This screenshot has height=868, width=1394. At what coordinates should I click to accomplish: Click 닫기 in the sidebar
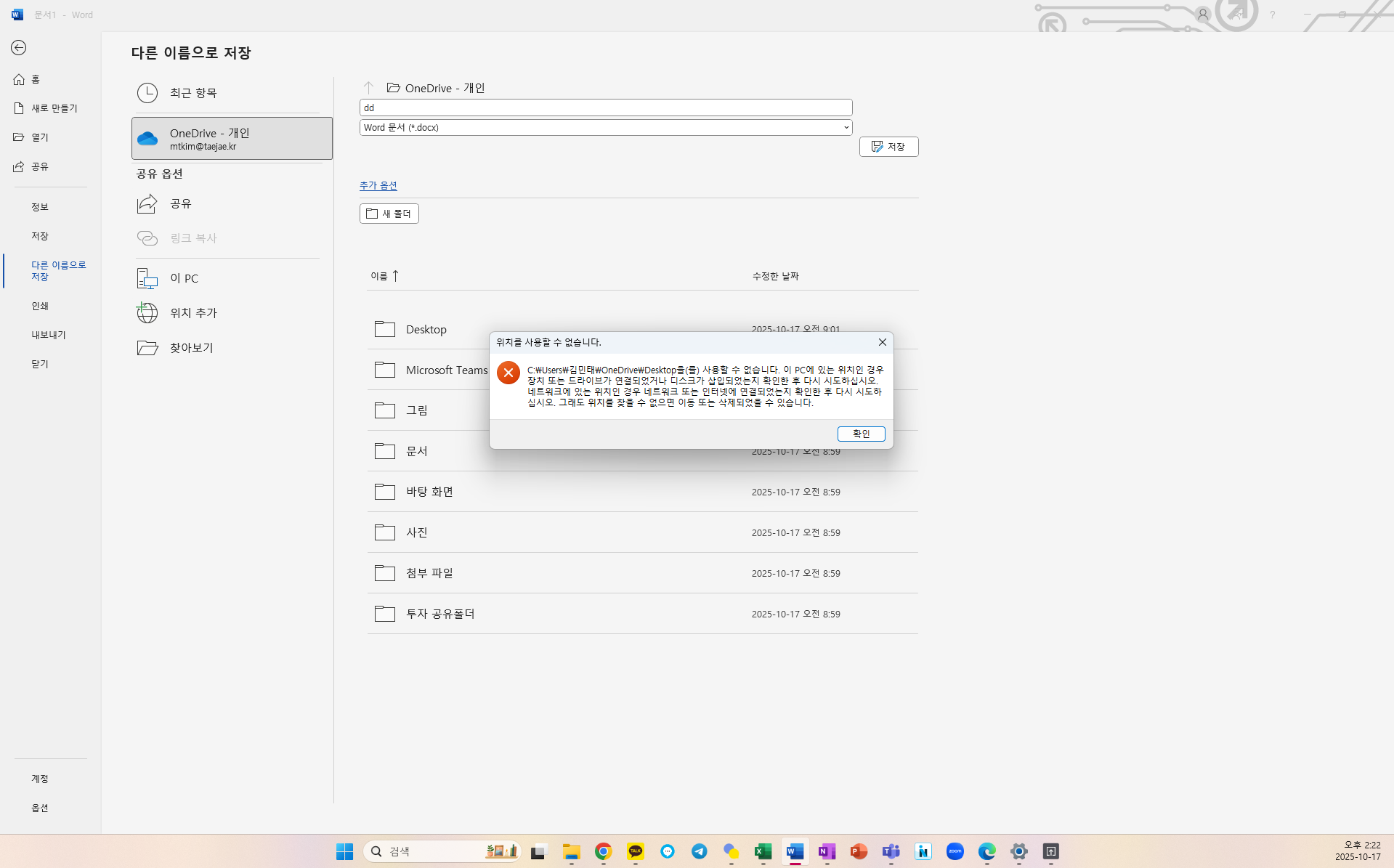coord(40,364)
